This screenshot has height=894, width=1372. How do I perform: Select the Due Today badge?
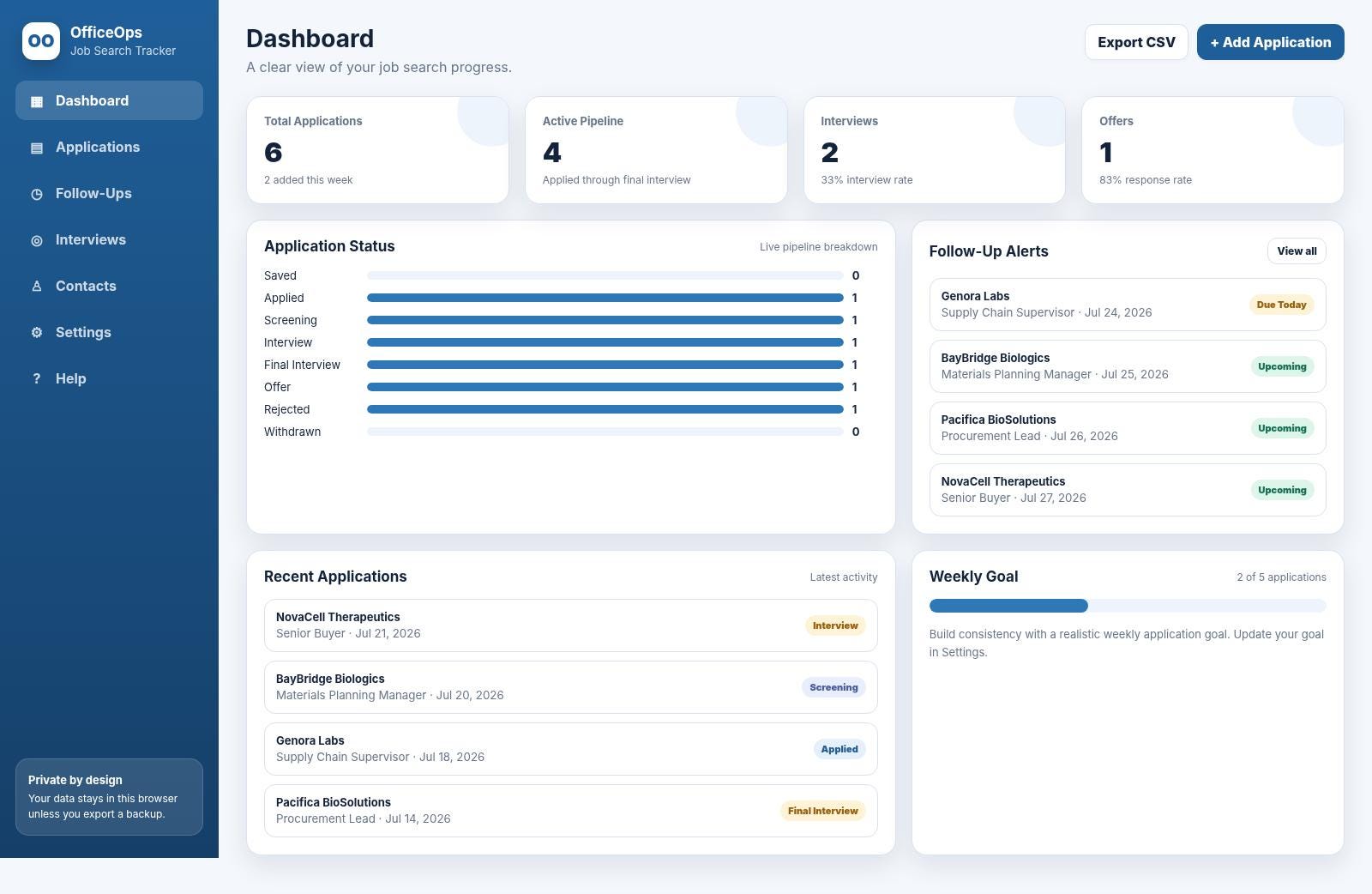pos(1281,305)
